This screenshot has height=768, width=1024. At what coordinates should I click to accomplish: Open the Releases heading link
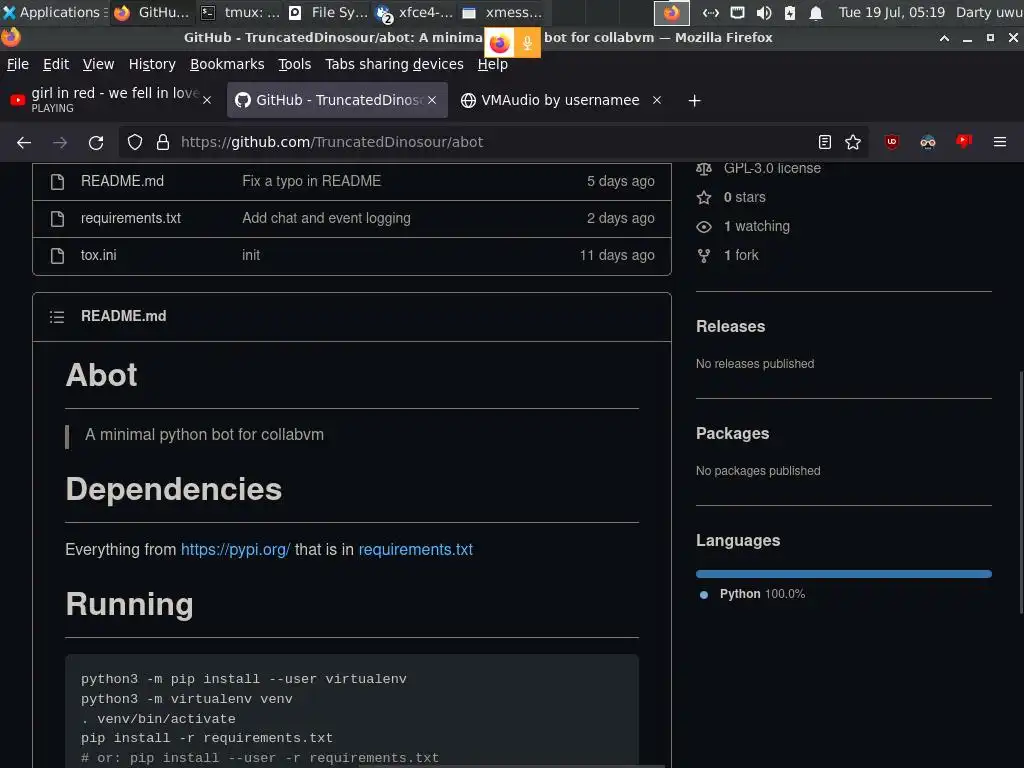tap(730, 327)
